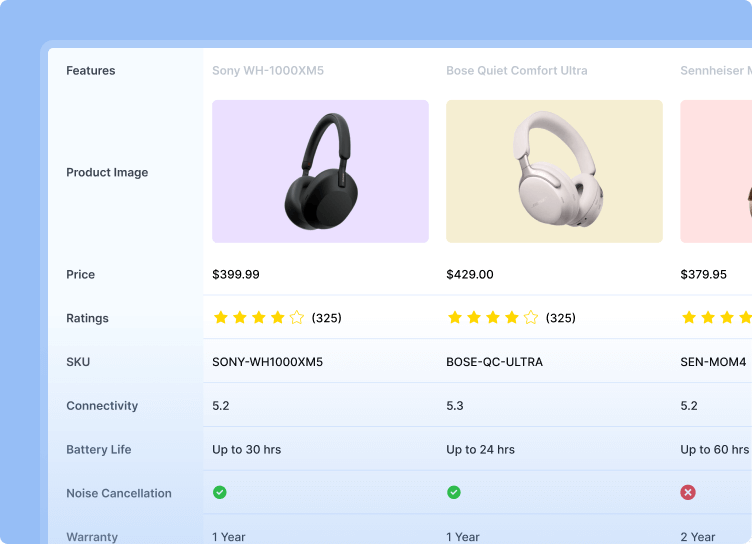Click the first star in Bose's rating
Image resolution: width=752 pixels, height=544 pixels.
(x=455, y=318)
